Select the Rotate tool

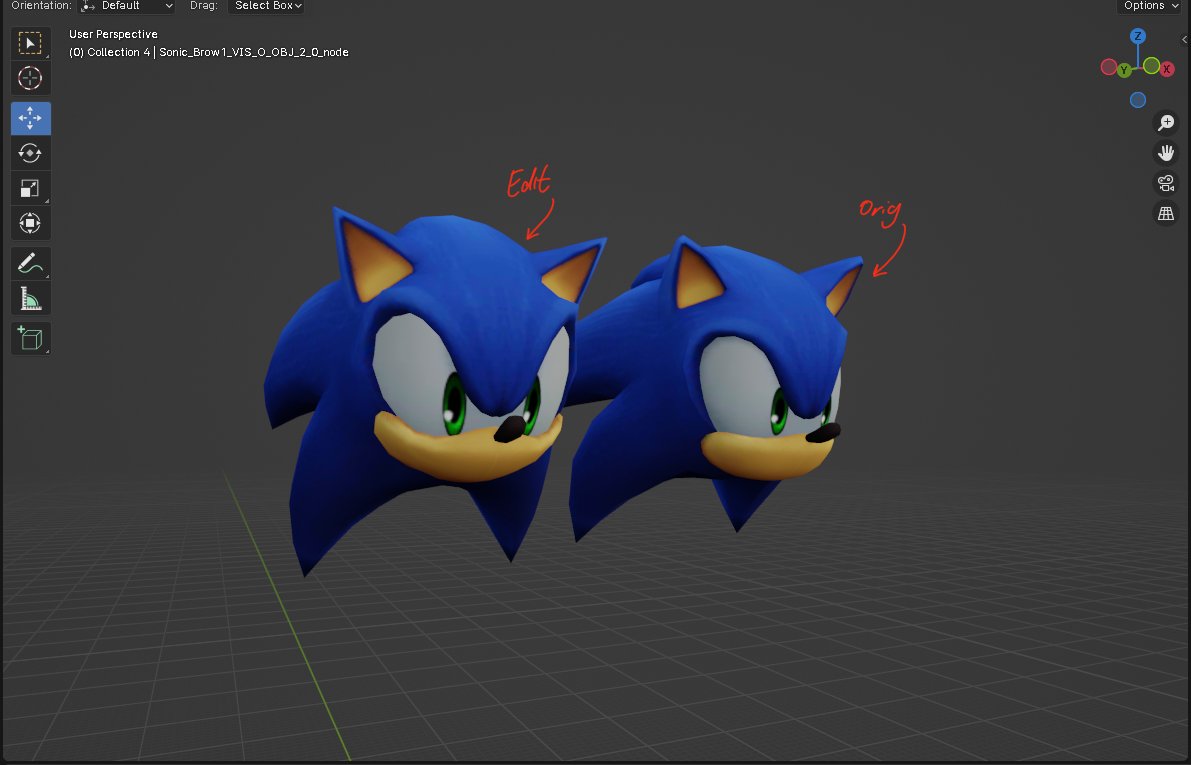click(30, 153)
